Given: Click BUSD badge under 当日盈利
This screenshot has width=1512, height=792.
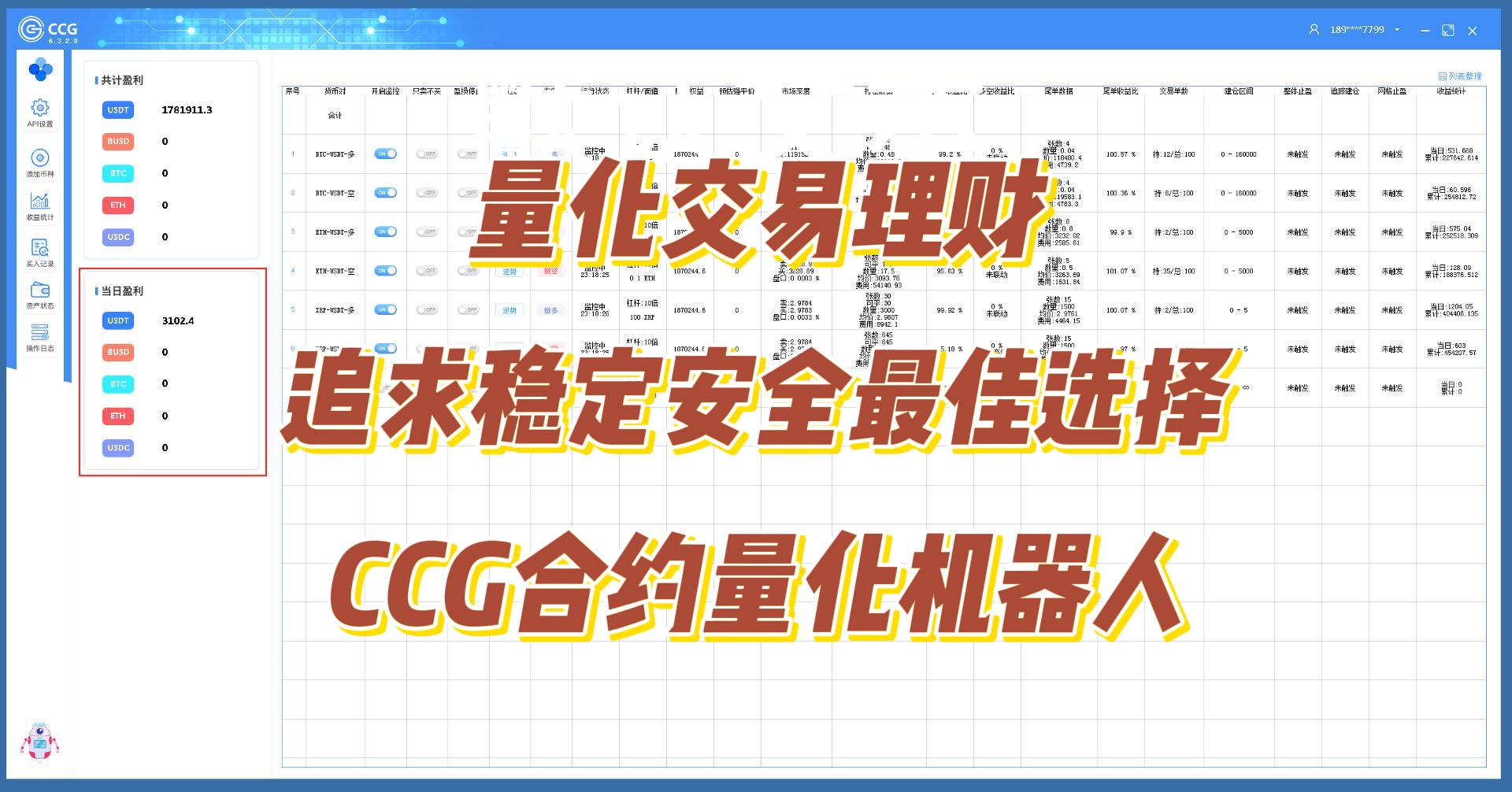Looking at the screenshot, I should click(x=118, y=353).
